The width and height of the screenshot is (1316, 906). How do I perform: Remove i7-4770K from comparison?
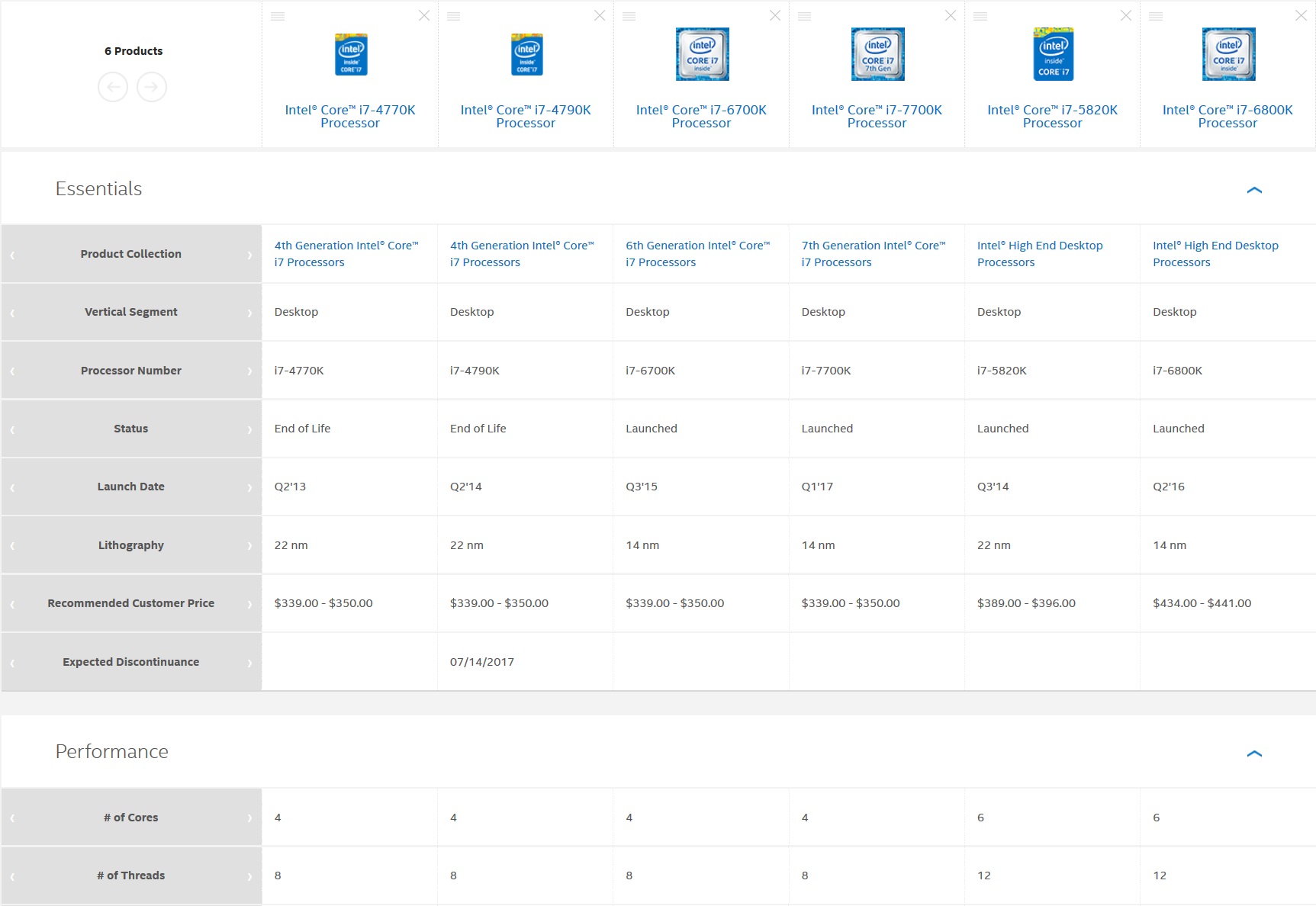tap(424, 16)
